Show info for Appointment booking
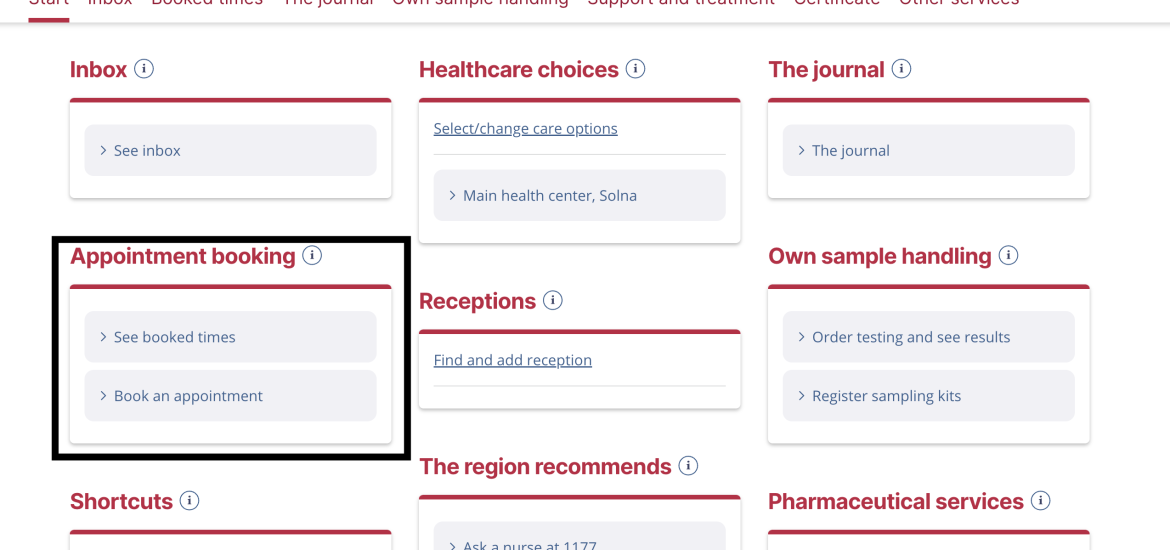Viewport: 1170px width, 550px height. tap(312, 256)
